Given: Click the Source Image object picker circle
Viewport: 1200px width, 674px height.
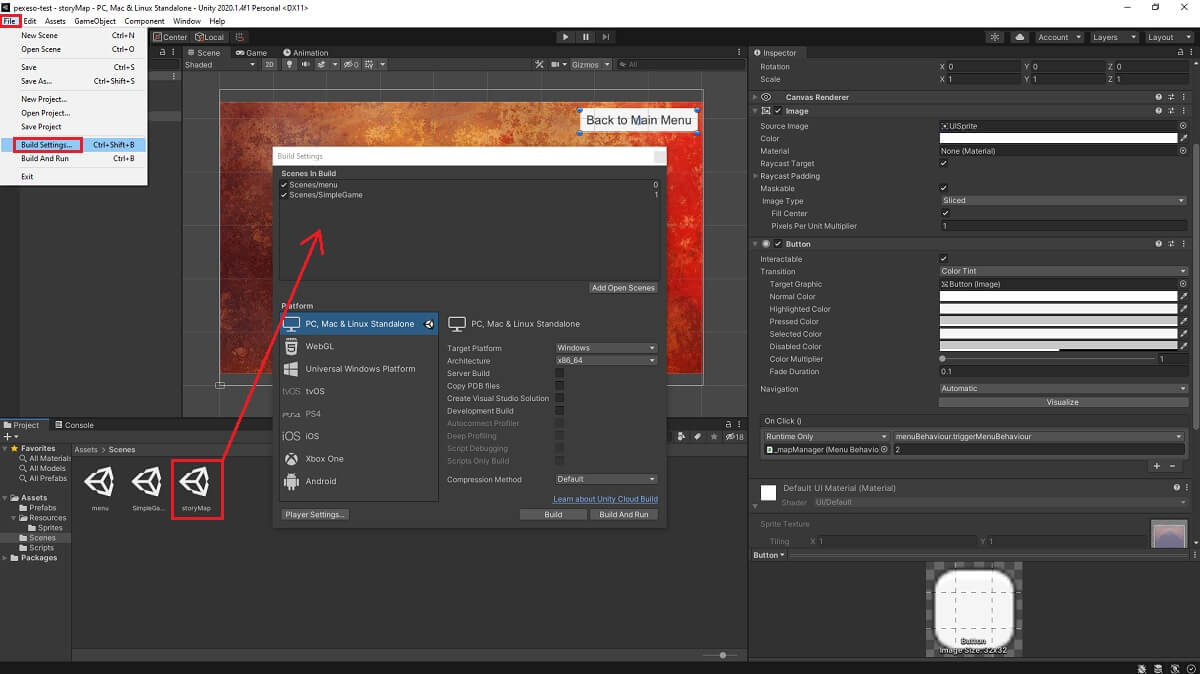Looking at the screenshot, I should coord(1183,126).
